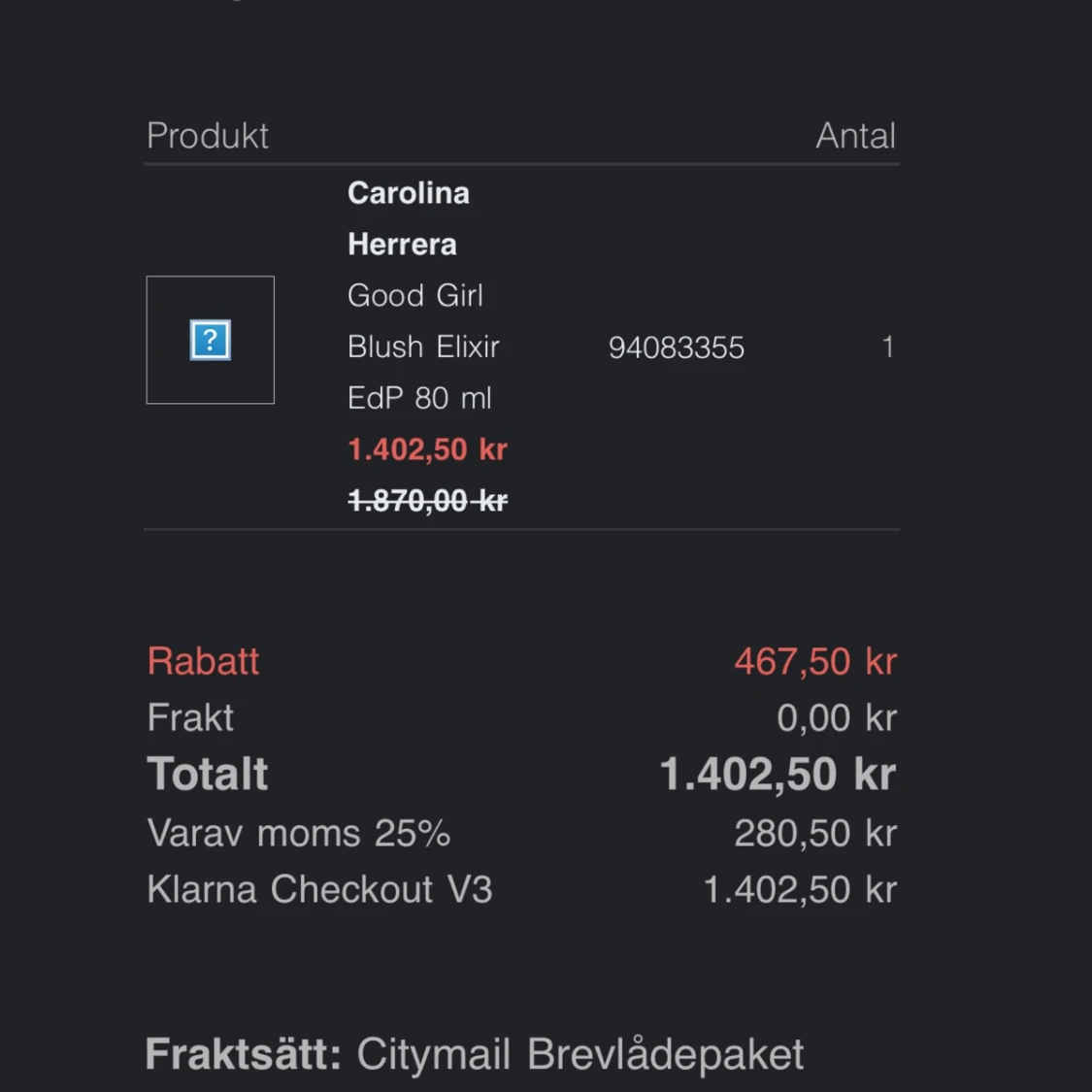Select the Antal column header
Image resolution: width=1092 pixels, height=1092 pixels.
click(856, 136)
